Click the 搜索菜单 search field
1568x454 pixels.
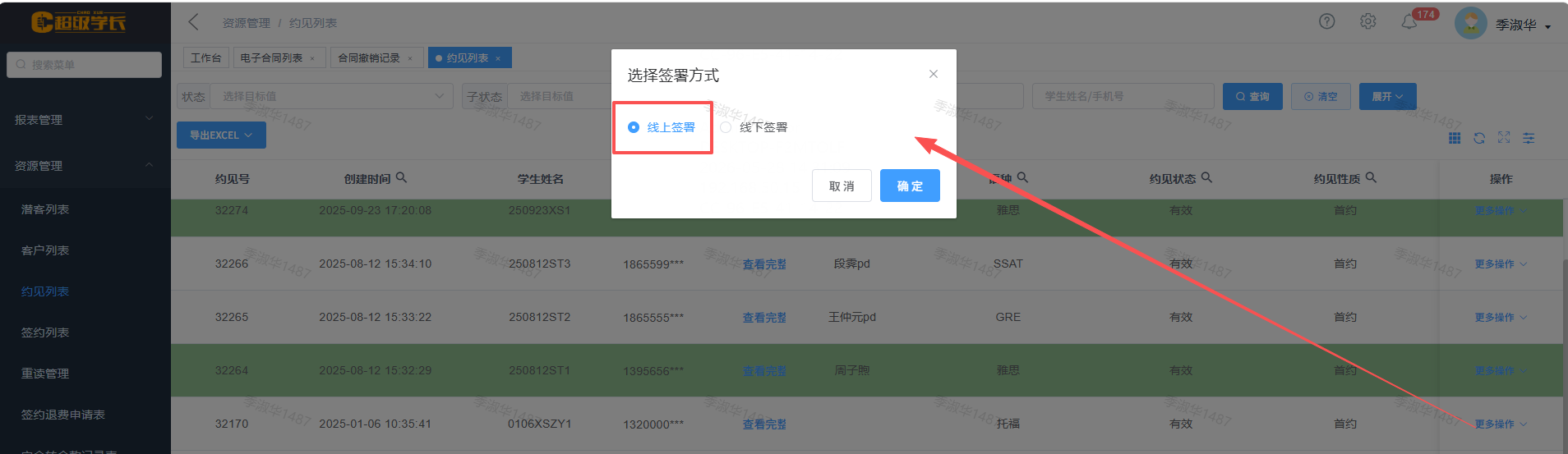84,65
